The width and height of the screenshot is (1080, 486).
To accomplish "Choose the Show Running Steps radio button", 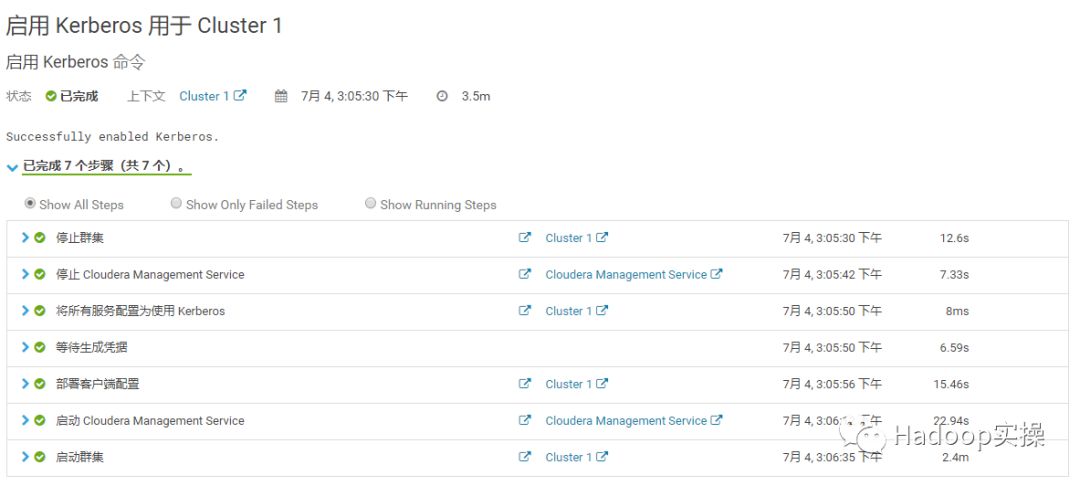I will pos(371,204).
